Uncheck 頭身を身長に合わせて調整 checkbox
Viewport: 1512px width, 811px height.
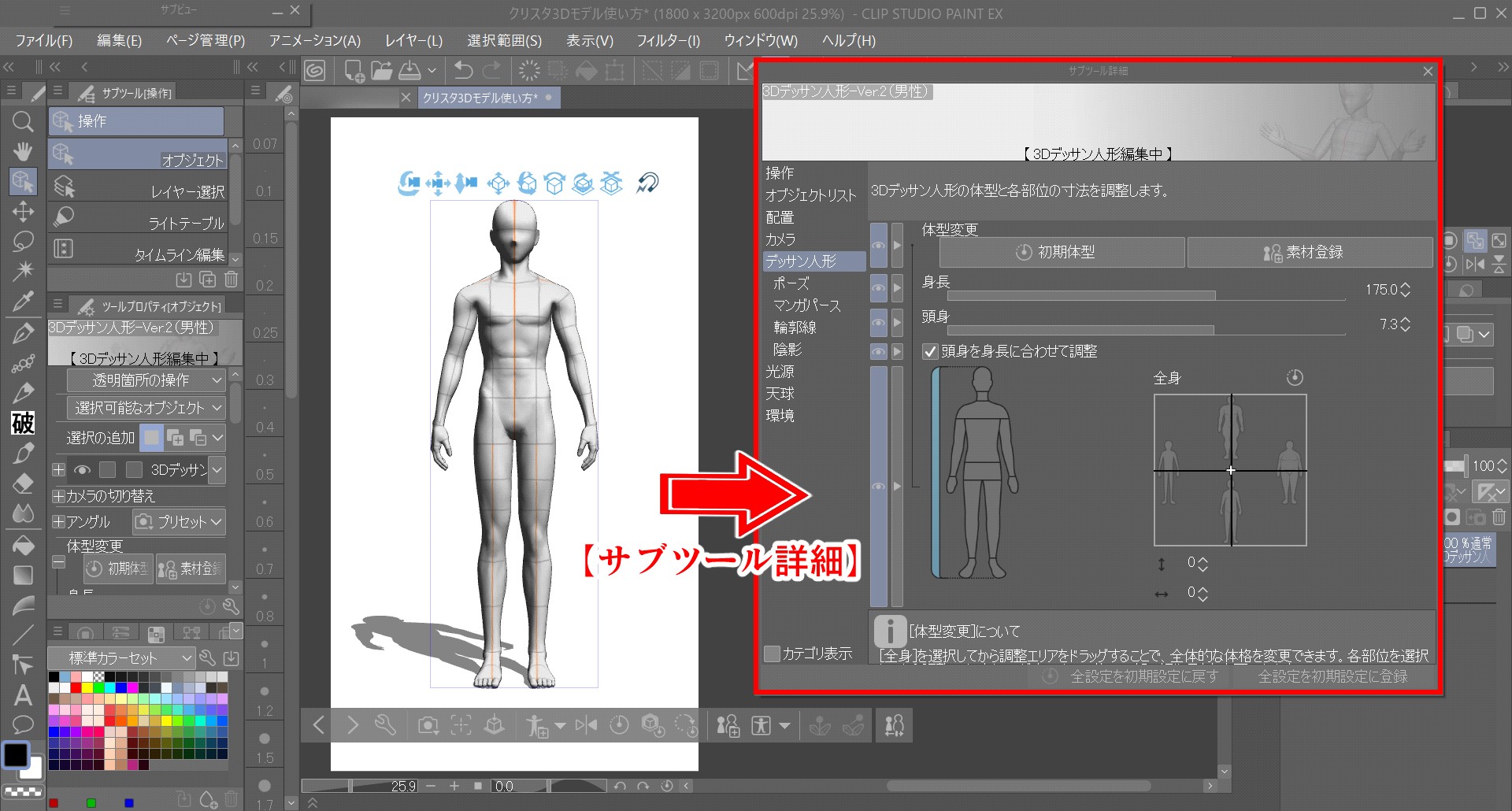930,351
